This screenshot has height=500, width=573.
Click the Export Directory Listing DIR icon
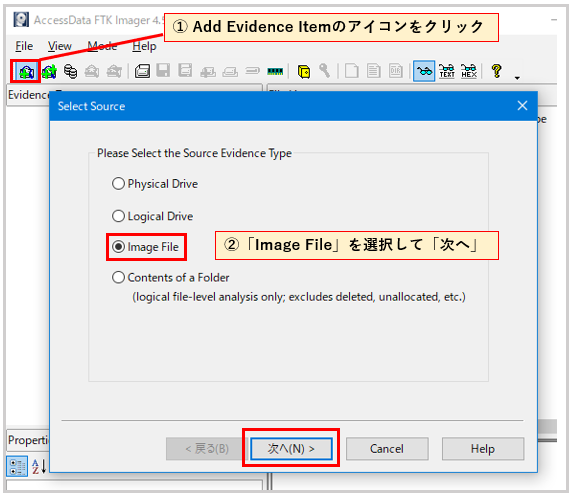[396, 71]
